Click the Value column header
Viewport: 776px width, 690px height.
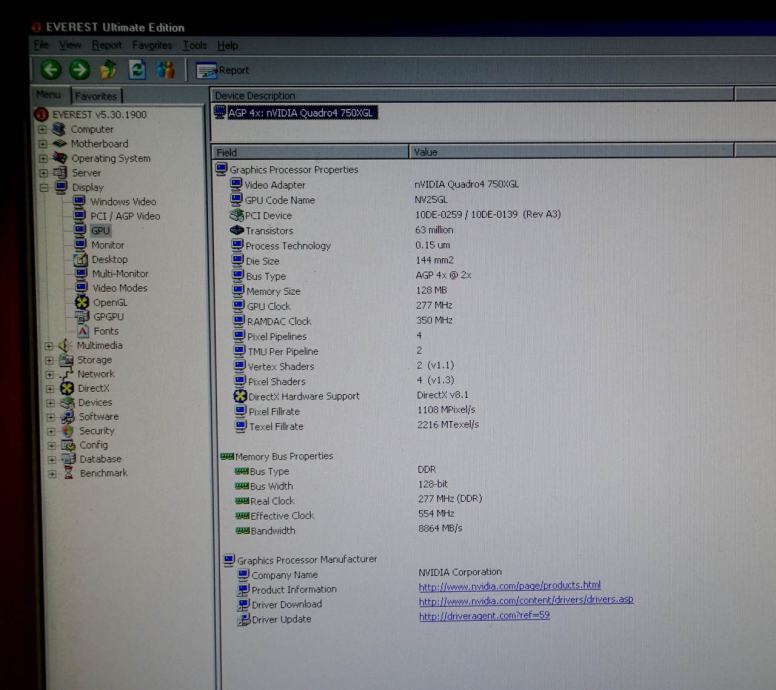[x=571, y=152]
